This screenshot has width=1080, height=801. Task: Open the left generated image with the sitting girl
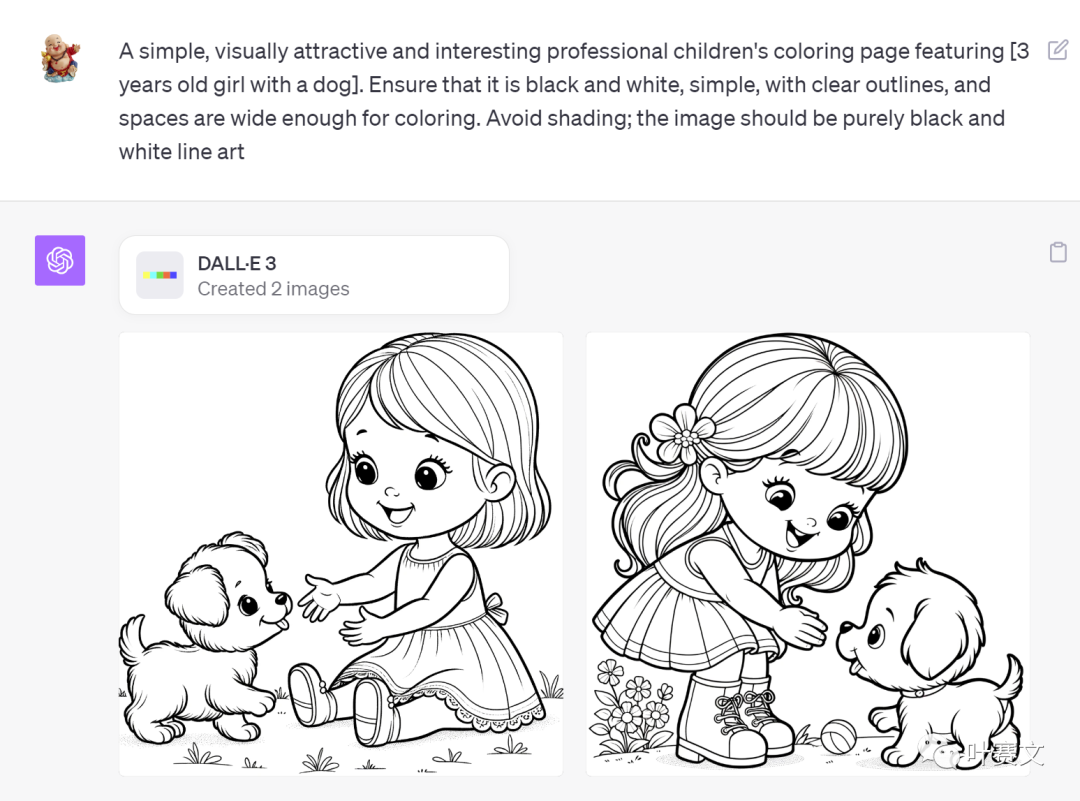pos(341,554)
